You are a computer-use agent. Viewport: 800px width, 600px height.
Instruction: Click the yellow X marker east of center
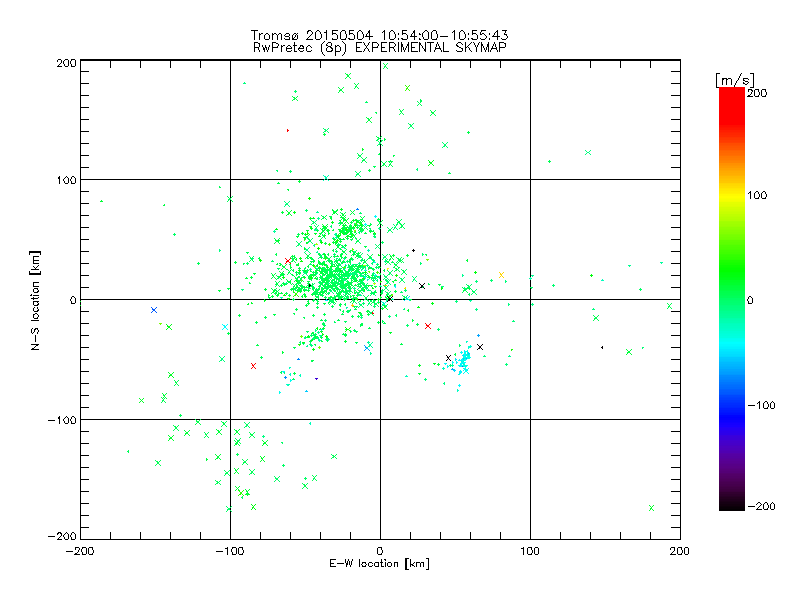(501, 275)
